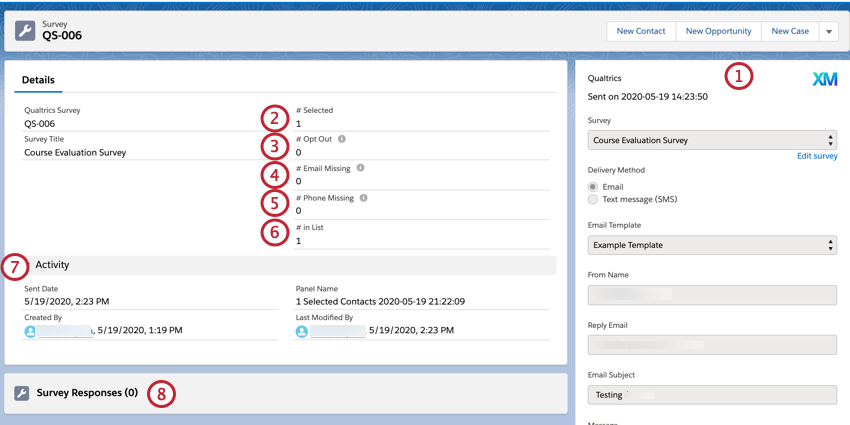Click the New Case button
This screenshot has width=850, height=425.
tap(790, 32)
